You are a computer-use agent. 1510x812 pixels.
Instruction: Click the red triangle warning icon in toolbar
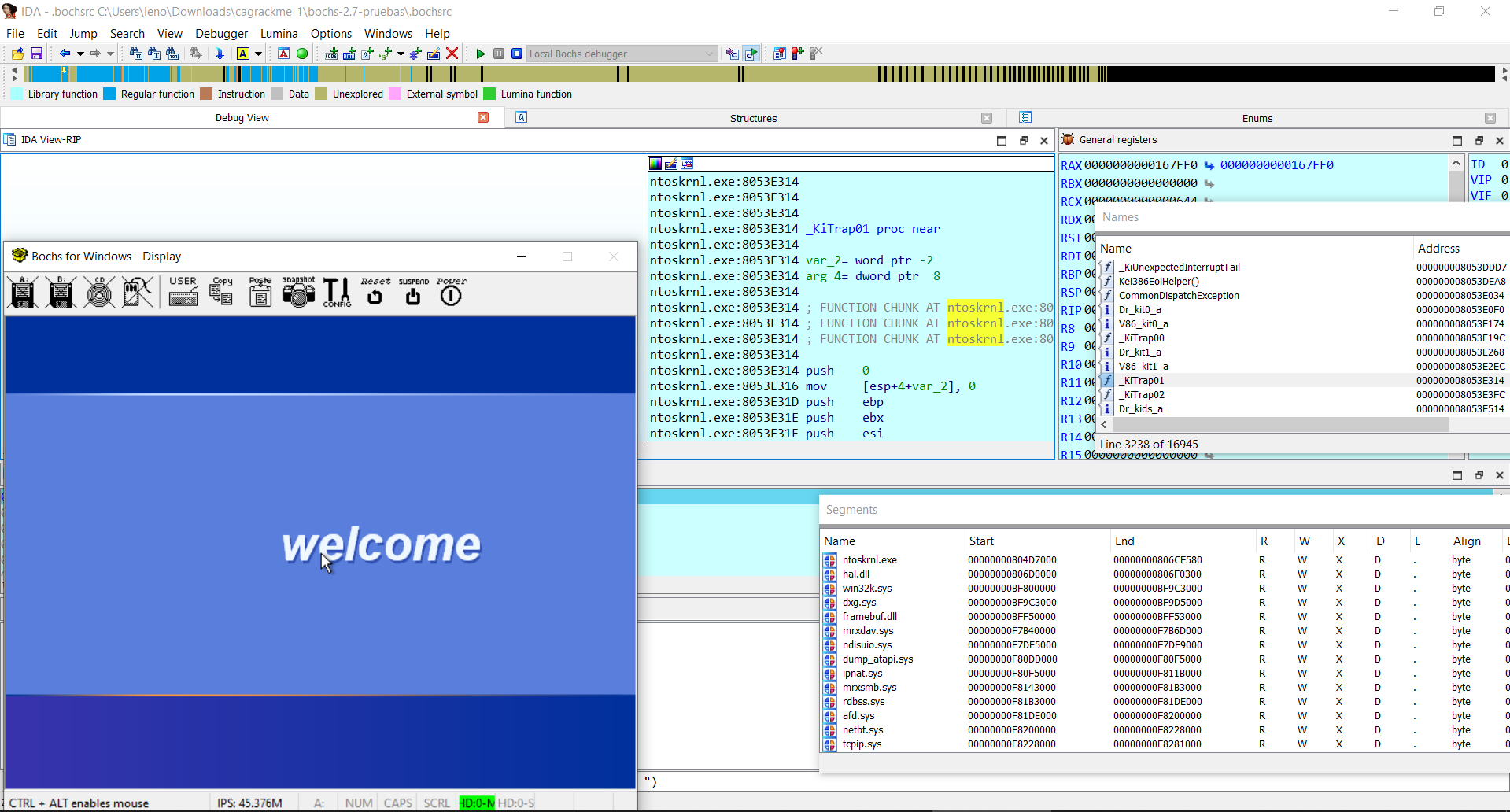coord(284,54)
